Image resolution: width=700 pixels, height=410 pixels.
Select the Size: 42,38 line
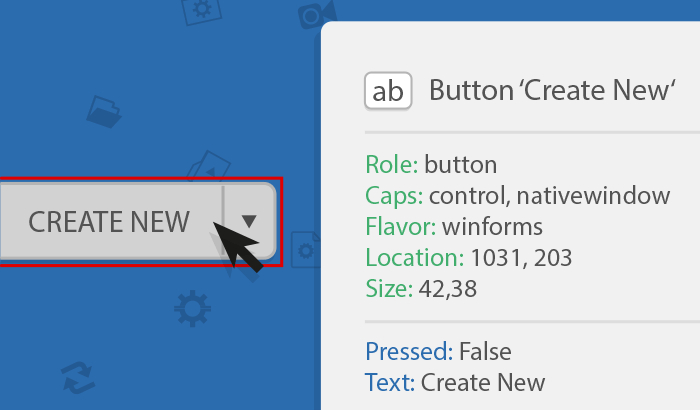(x=421, y=289)
